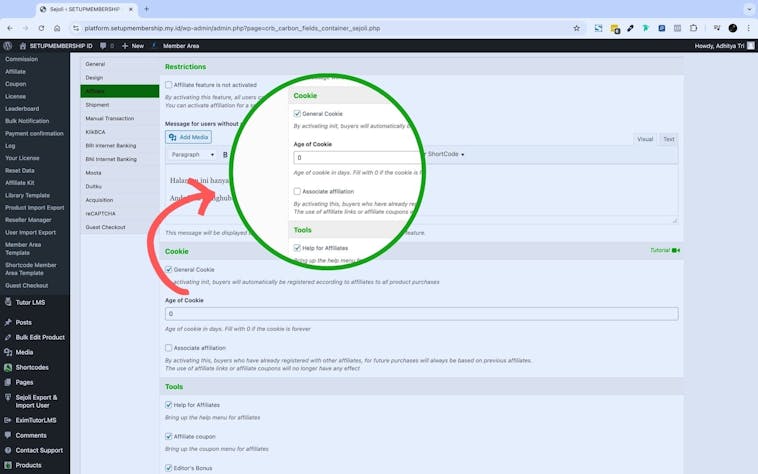The height and width of the screenshot is (474, 758).
Task: Open the Comments icon in sidebar
Action: click(x=8, y=435)
